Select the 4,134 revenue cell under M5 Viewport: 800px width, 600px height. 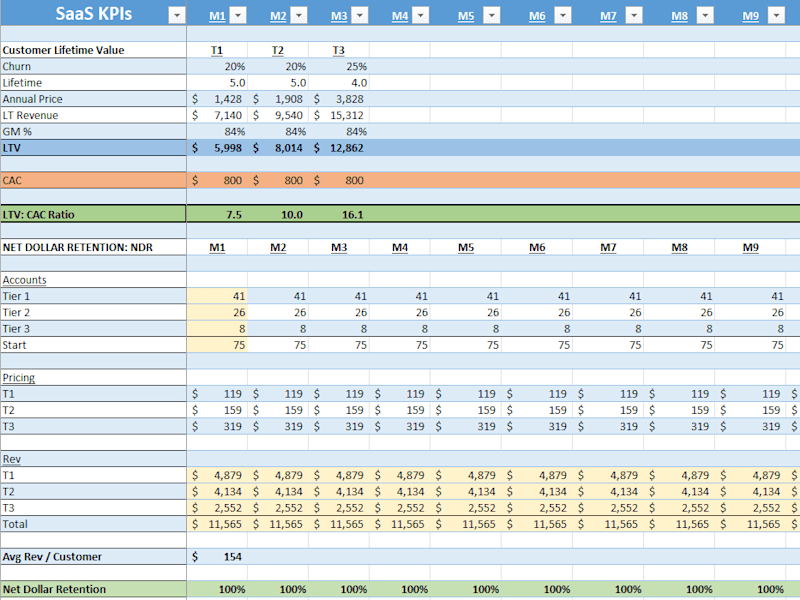coord(466,491)
